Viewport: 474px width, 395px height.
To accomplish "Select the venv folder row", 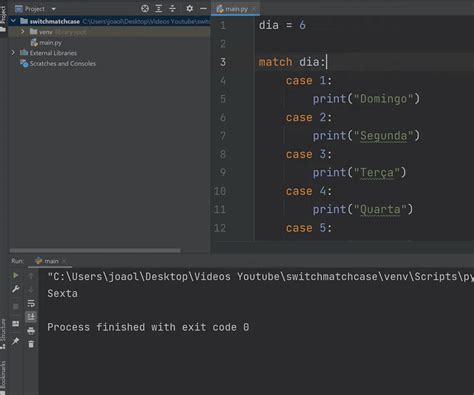I will 109,32.
